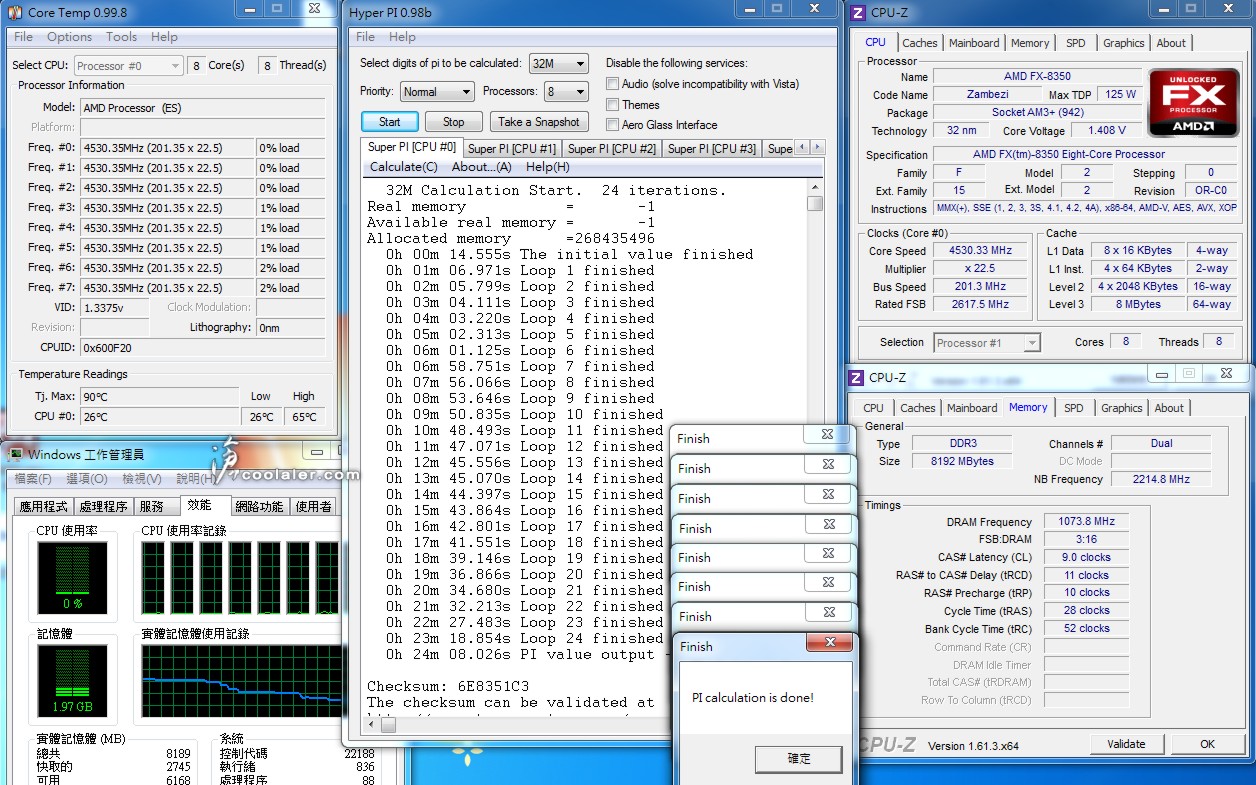The image size is (1256, 785).
Task: Enable Audio service disable checkbox
Action: click(612, 84)
